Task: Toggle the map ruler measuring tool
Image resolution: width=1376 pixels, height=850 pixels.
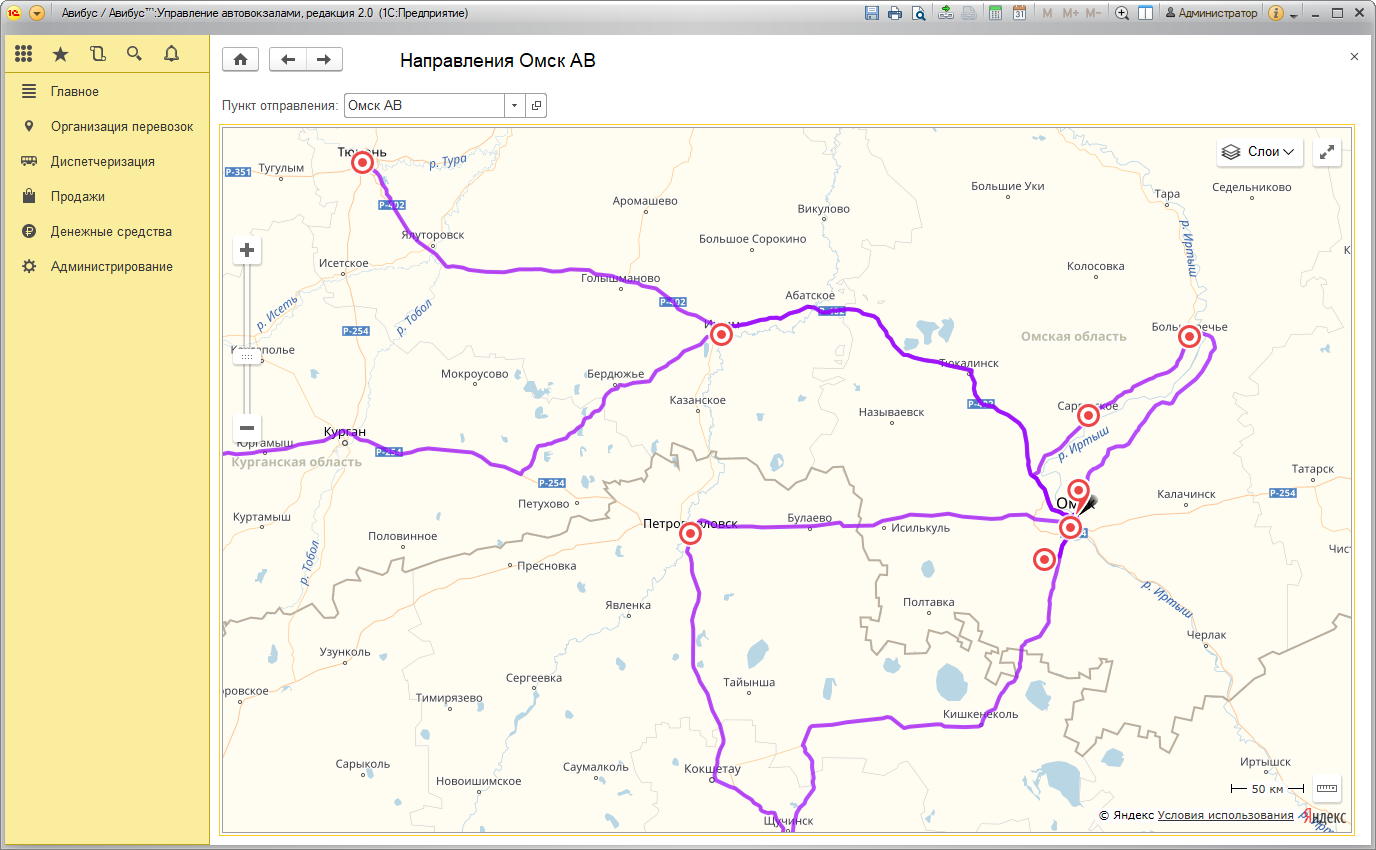Action: pos(1326,788)
